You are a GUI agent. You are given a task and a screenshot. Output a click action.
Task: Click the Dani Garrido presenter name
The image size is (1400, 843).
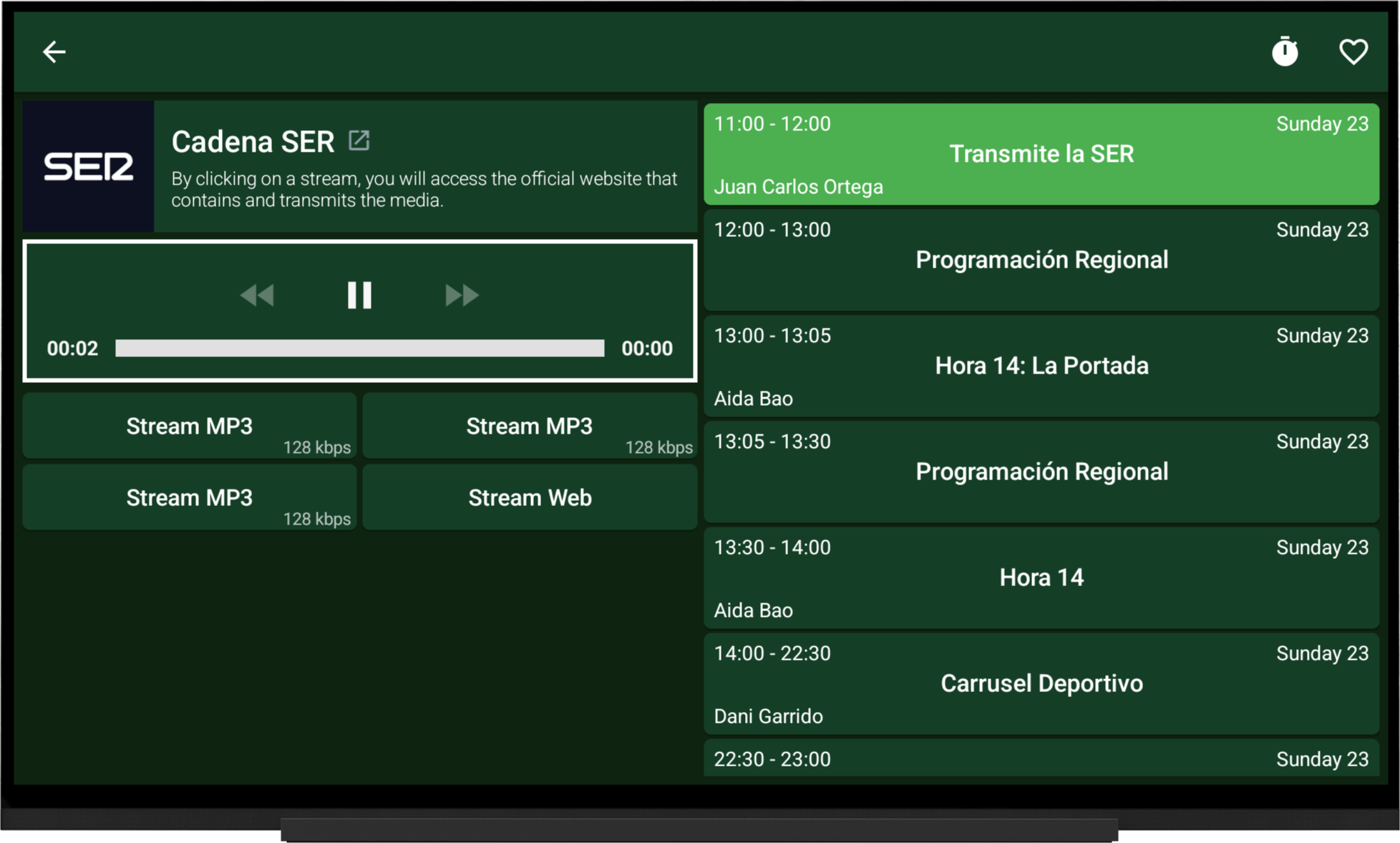pyautogui.click(x=768, y=716)
